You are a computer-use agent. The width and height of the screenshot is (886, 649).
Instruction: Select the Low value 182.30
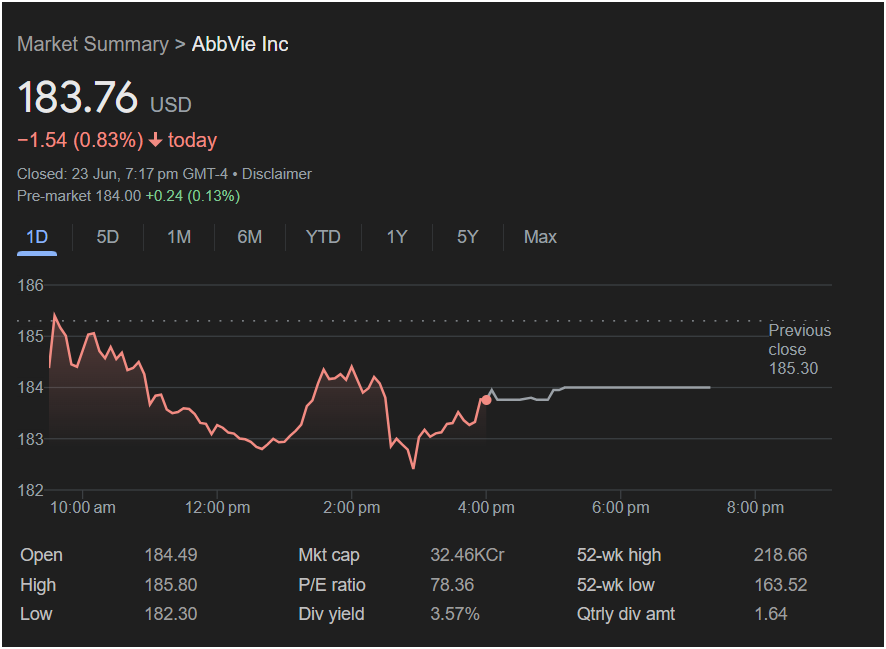[x=171, y=614]
